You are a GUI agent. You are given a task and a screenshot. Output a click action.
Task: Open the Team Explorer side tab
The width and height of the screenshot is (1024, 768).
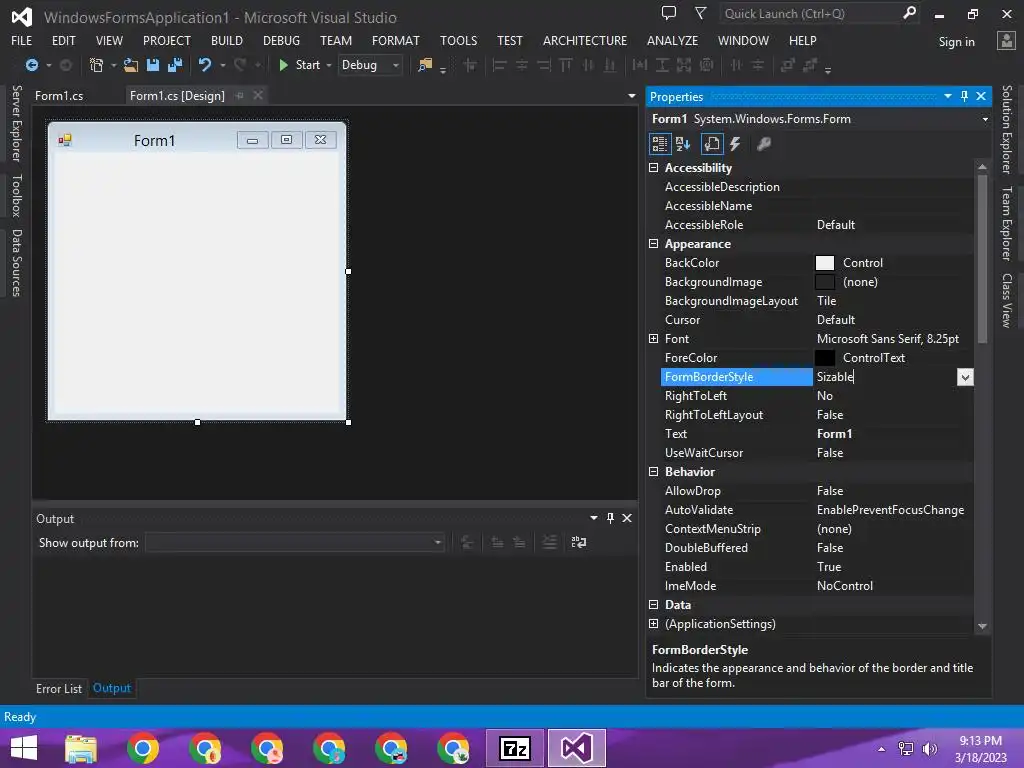pos(1007,223)
